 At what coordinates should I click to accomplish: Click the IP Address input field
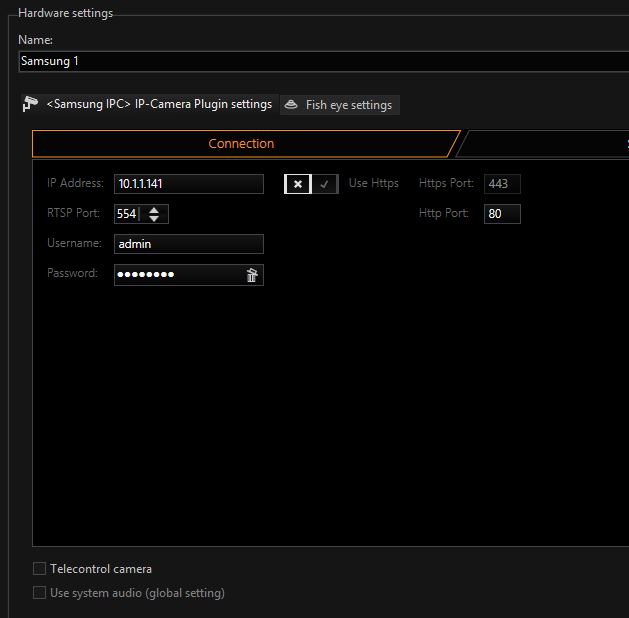188,184
